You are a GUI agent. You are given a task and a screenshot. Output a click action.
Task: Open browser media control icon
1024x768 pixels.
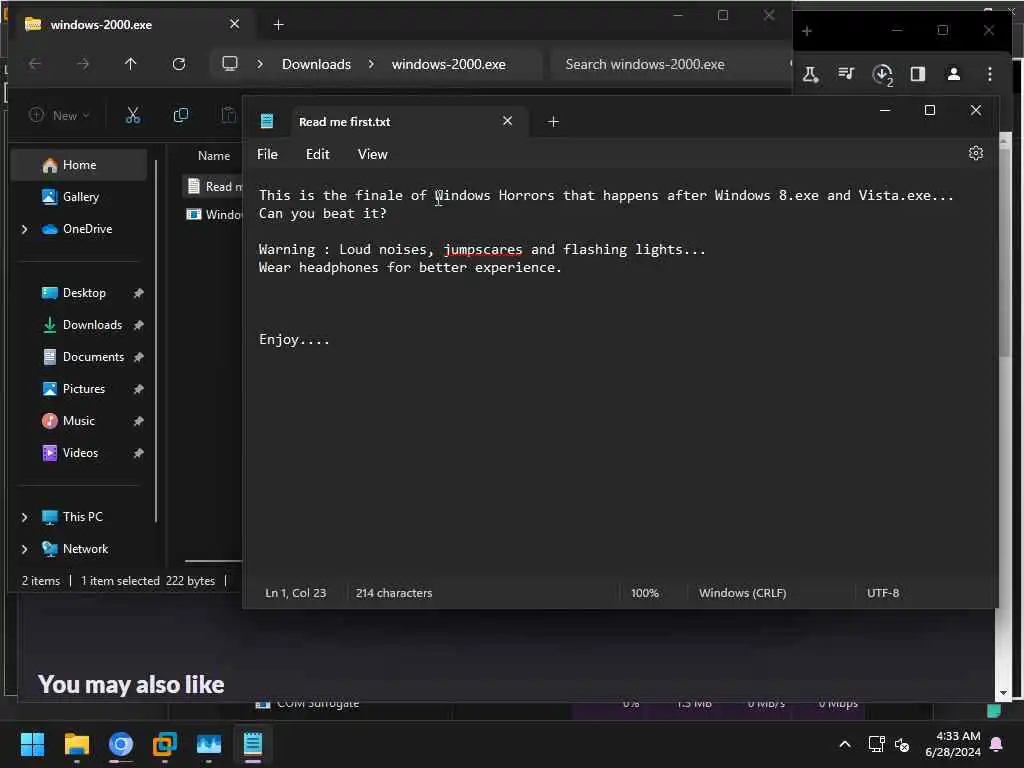click(x=846, y=73)
